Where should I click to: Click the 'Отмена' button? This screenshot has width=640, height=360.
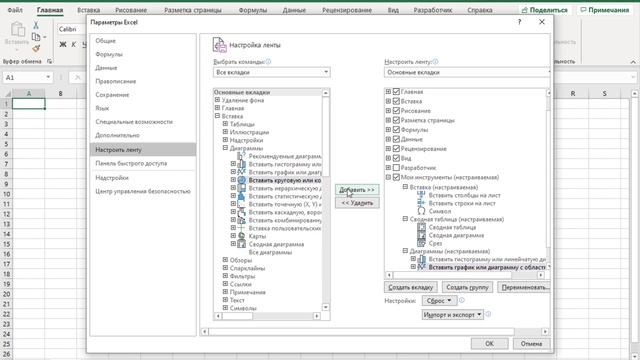tap(531, 344)
